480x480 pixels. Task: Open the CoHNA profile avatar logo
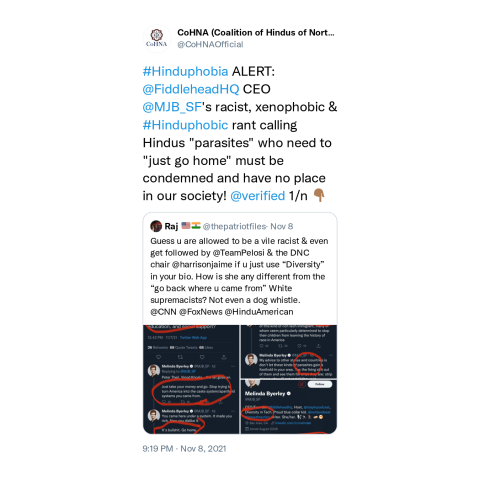pyautogui.click(x=157, y=38)
